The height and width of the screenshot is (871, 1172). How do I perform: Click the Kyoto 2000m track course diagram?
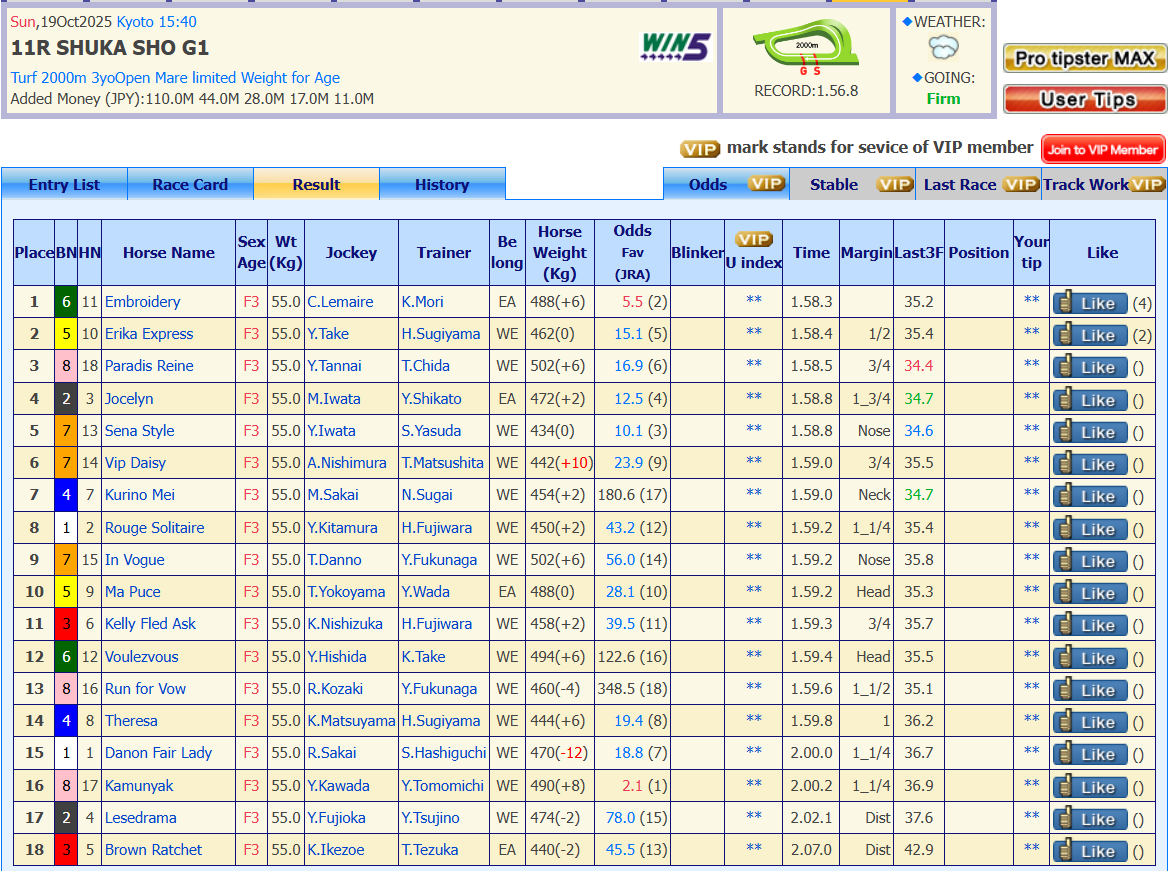click(806, 48)
